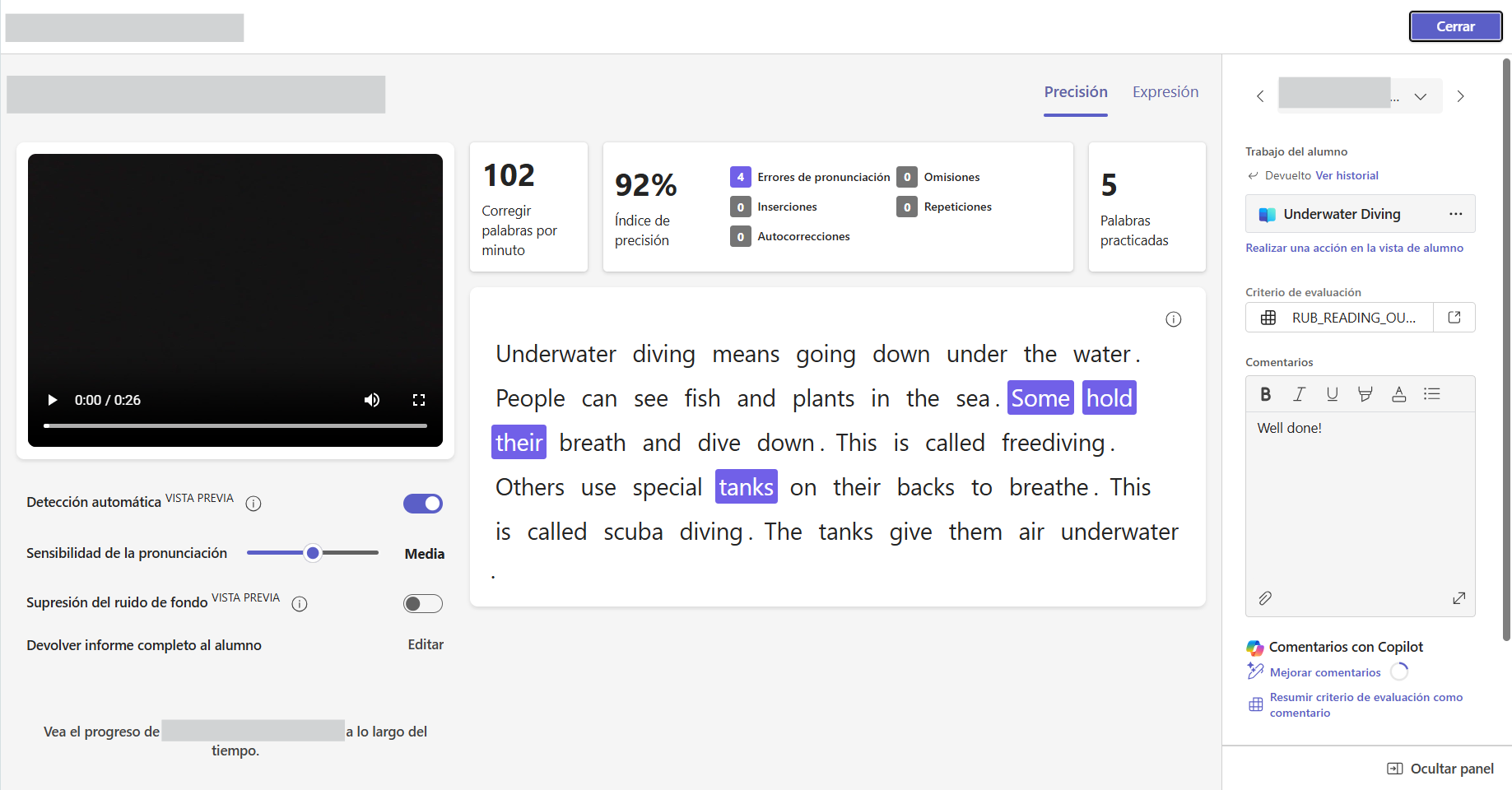The image size is (1512, 790).
Task: Click info icon beside Detección automática
Action: coord(254,504)
